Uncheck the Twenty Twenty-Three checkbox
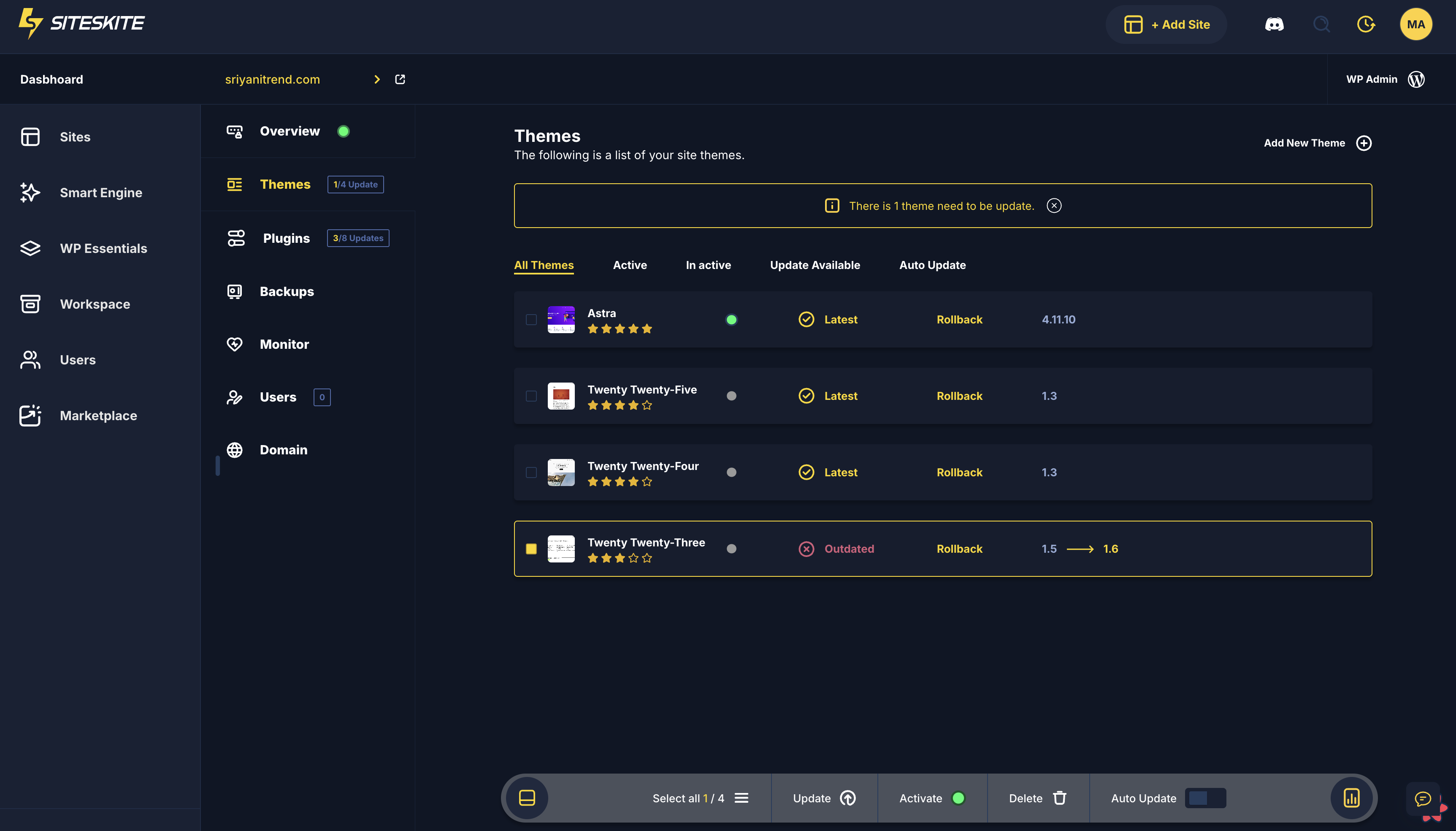 pyautogui.click(x=531, y=549)
